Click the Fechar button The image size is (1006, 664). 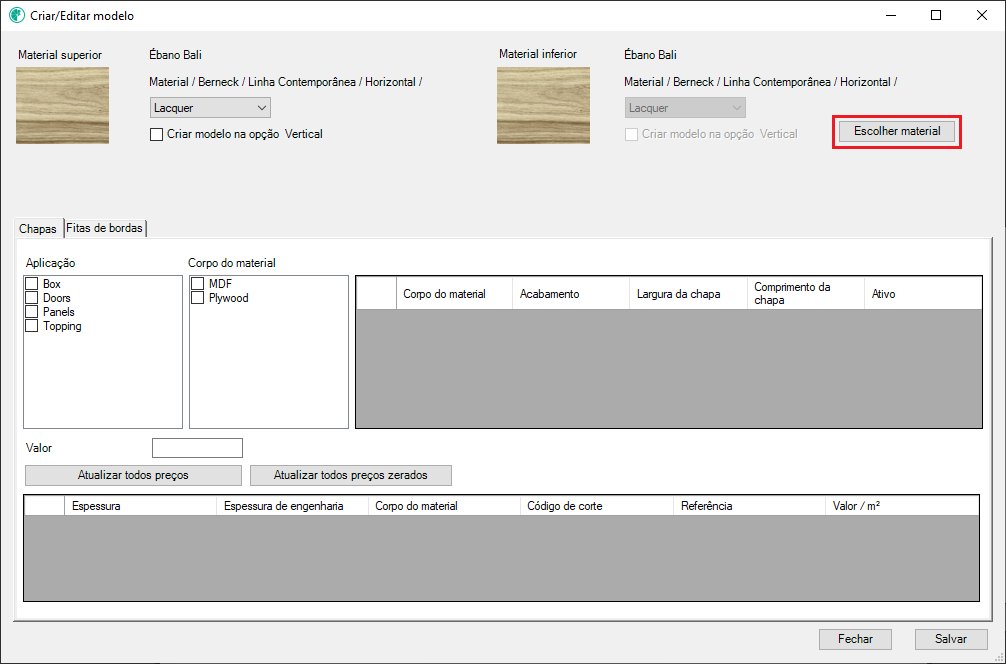click(x=855, y=639)
